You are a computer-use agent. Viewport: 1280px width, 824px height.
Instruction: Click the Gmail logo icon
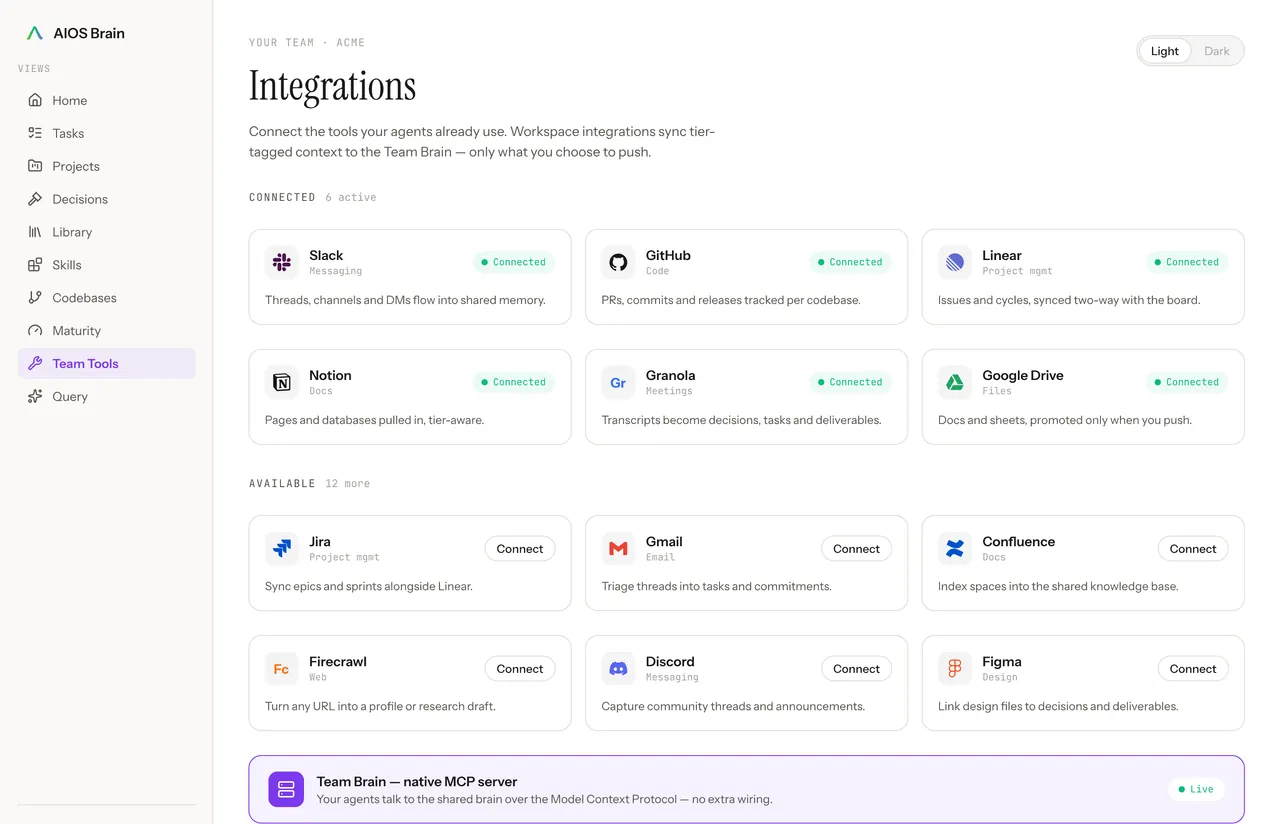coord(618,548)
